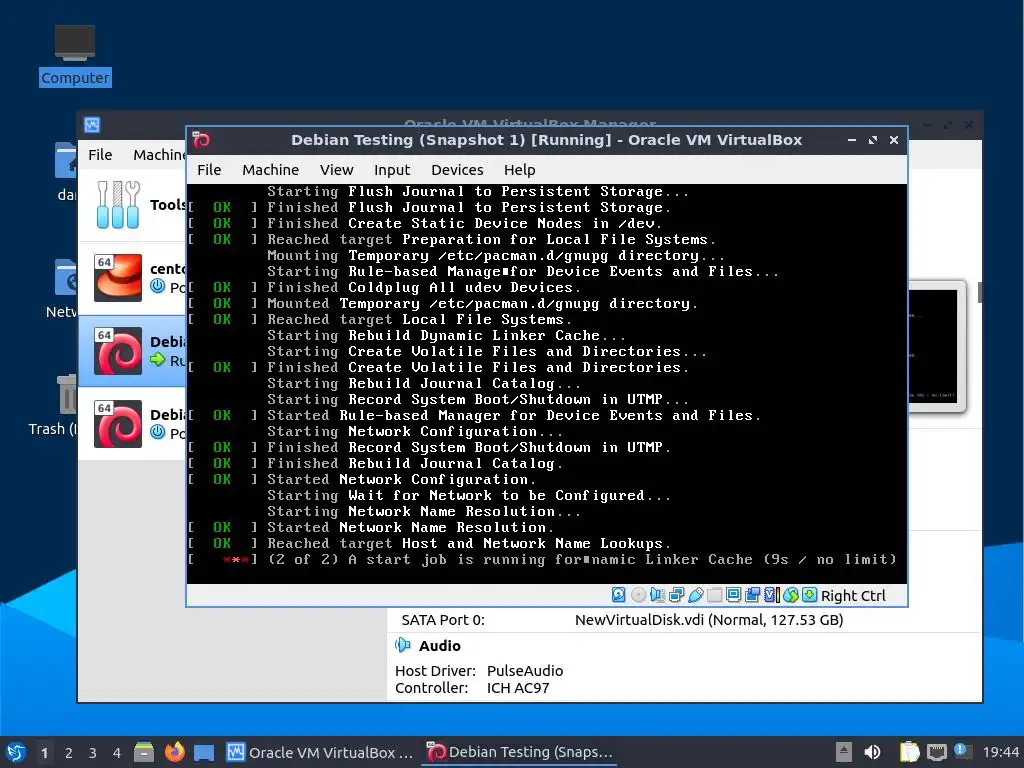
Task: Select Tools in VirtualBox Manager sidebar
Action: pyautogui.click(x=132, y=204)
